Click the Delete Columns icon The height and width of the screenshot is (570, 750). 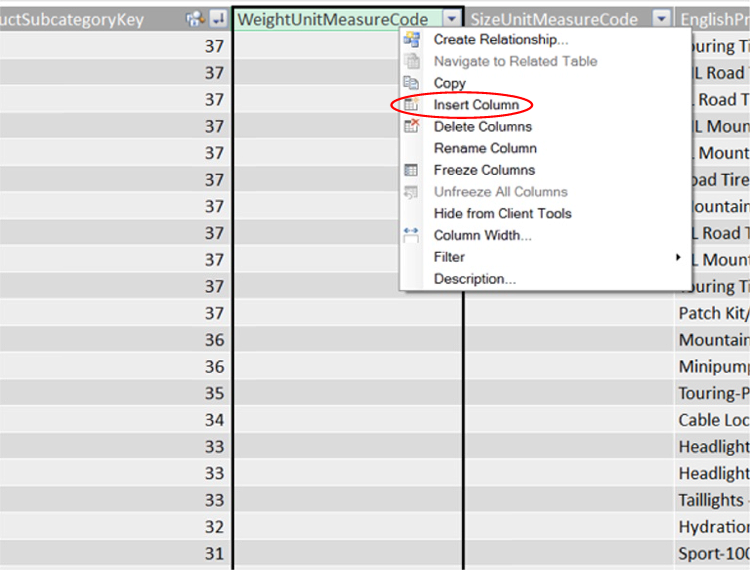(x=411, y=126)
